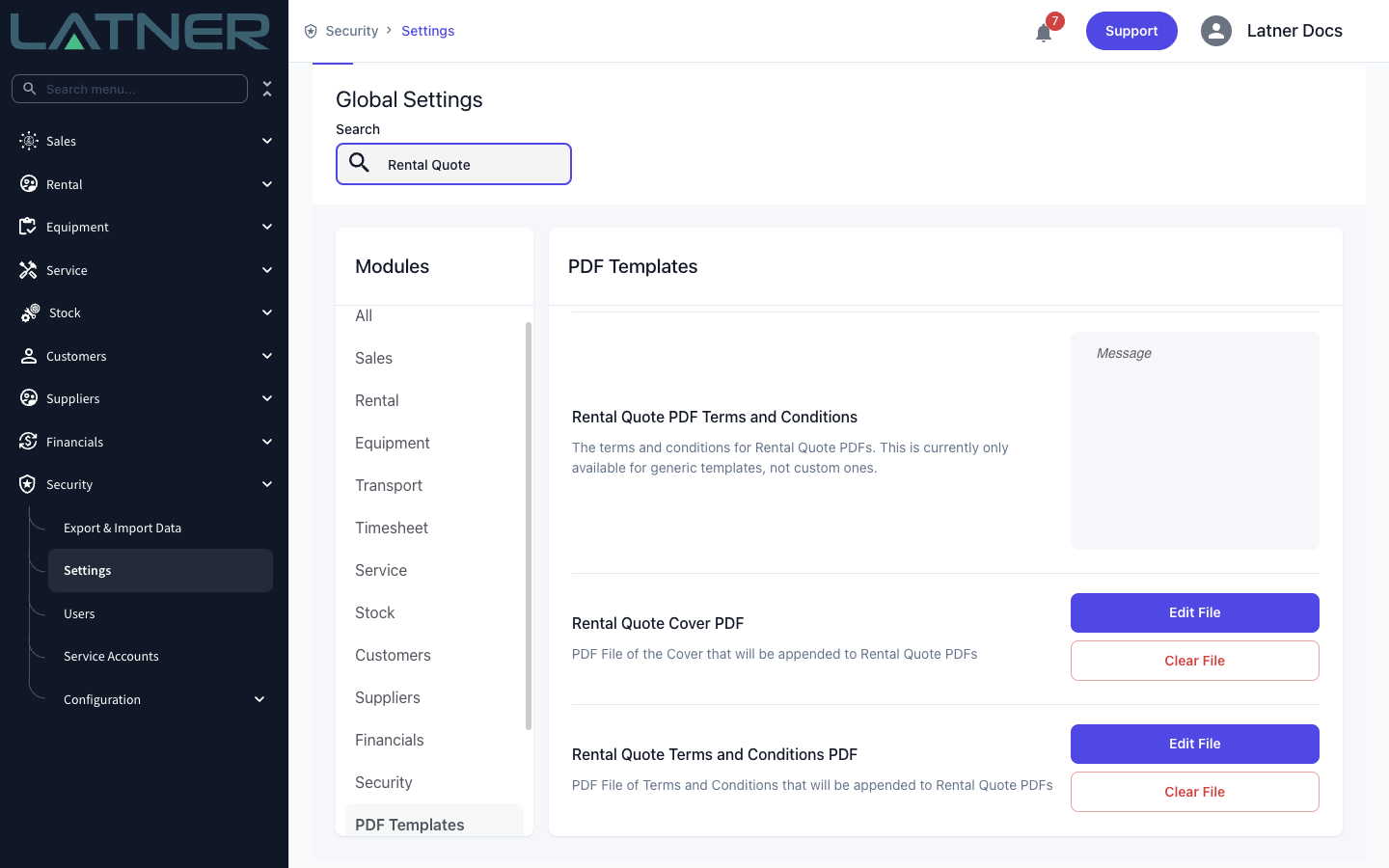
Task: Click the Security shield icon in sidebar
Action: (28, 484)
